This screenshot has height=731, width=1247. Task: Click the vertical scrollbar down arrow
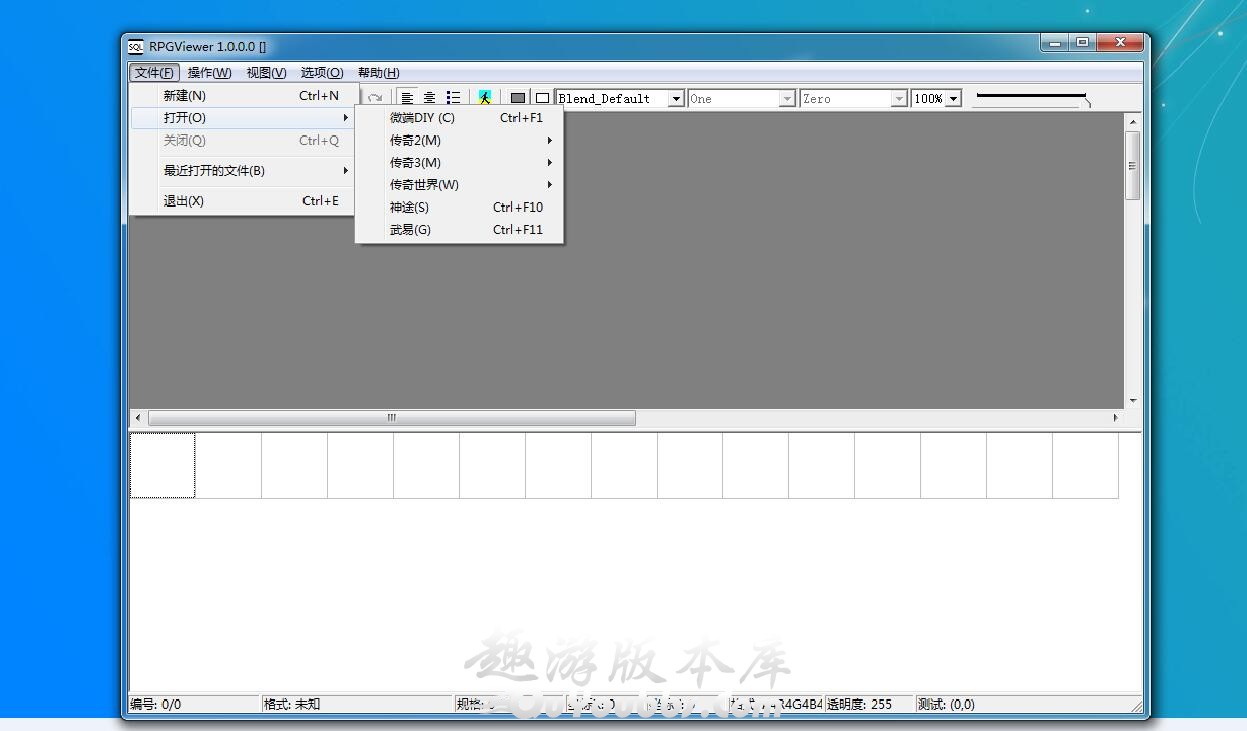pos(1133,401)
